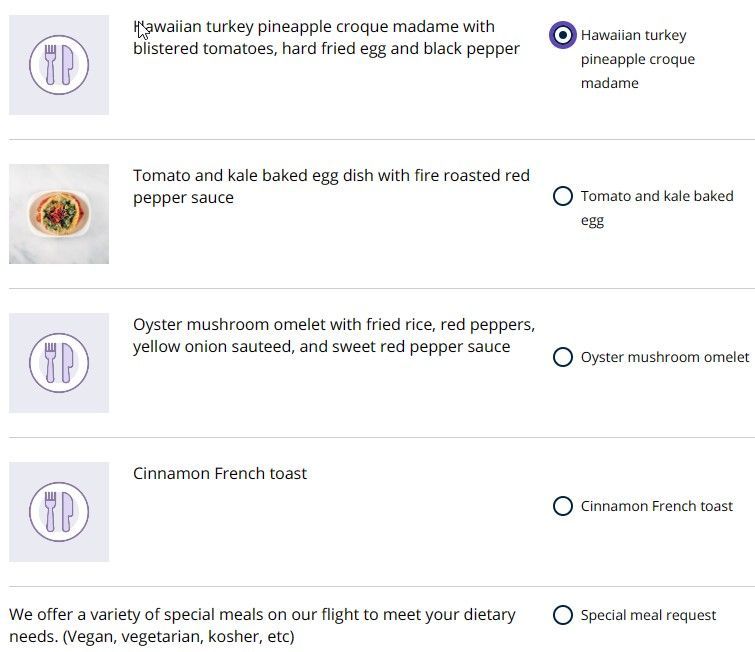This screenshot has width=755, height=652.
Task: Click the selected Hawaiian turkey radio button
Action: pos(562,35)
